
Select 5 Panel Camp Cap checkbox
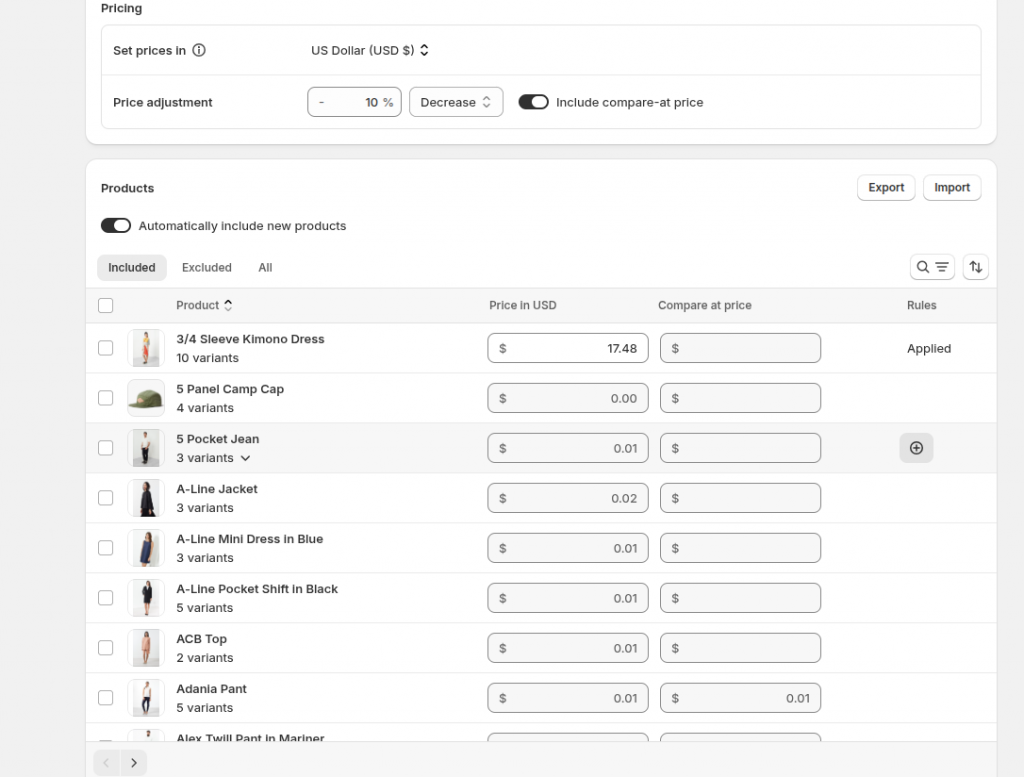tap(106, 398)
